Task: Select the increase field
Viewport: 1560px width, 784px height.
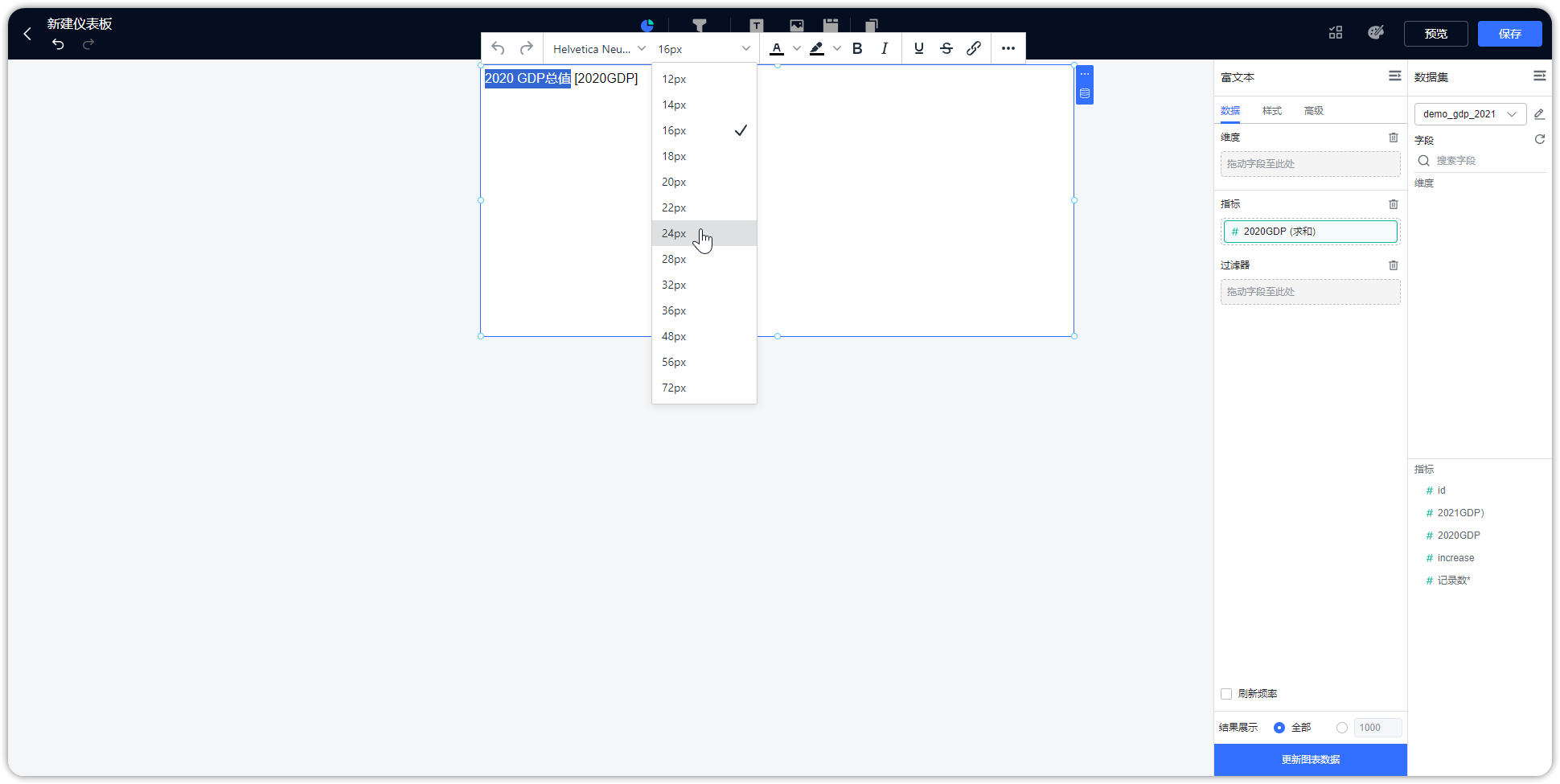Action: (x=1455, y=558)
